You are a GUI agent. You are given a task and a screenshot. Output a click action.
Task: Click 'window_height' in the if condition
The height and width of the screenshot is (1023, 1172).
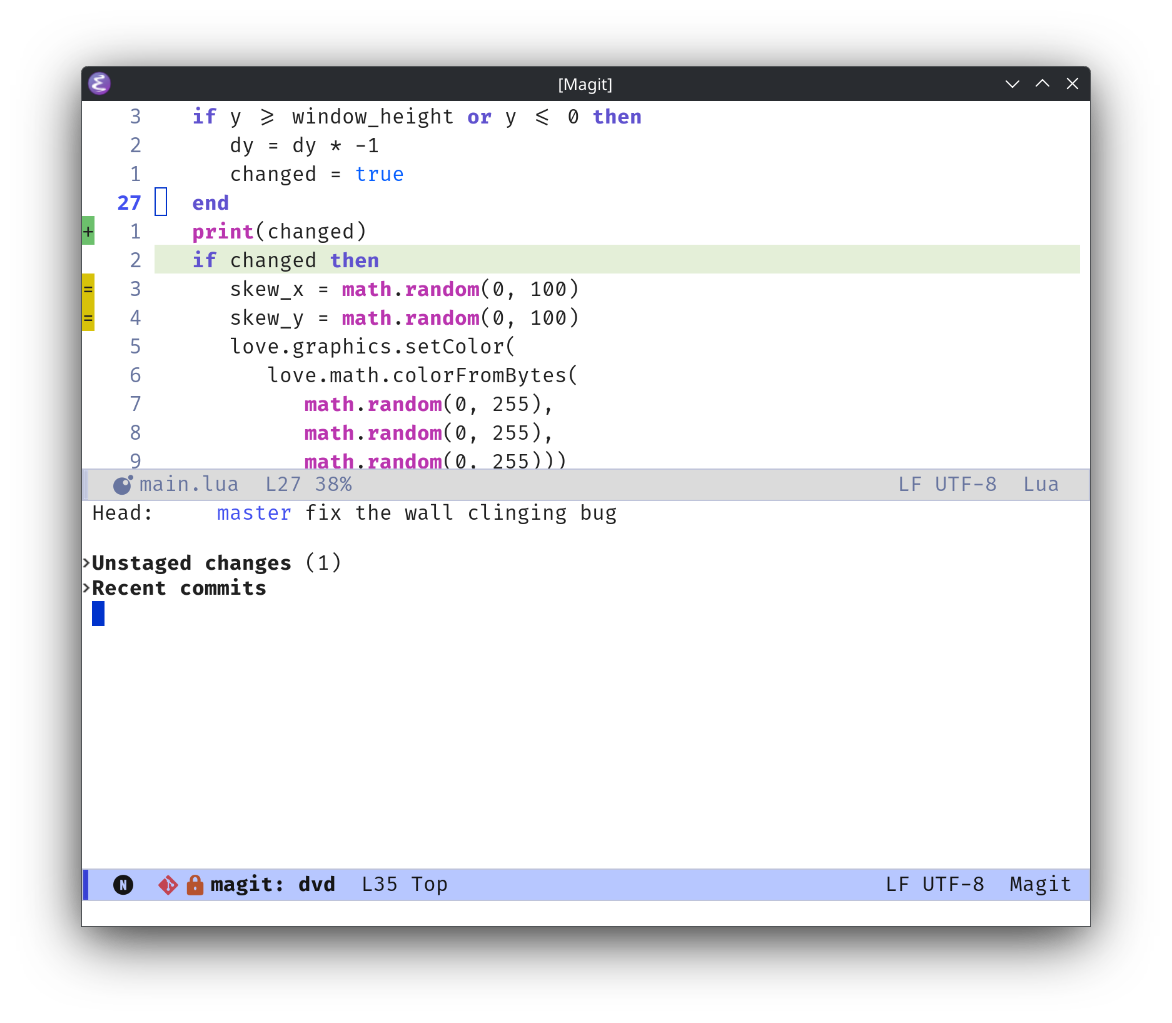[373, 117]
